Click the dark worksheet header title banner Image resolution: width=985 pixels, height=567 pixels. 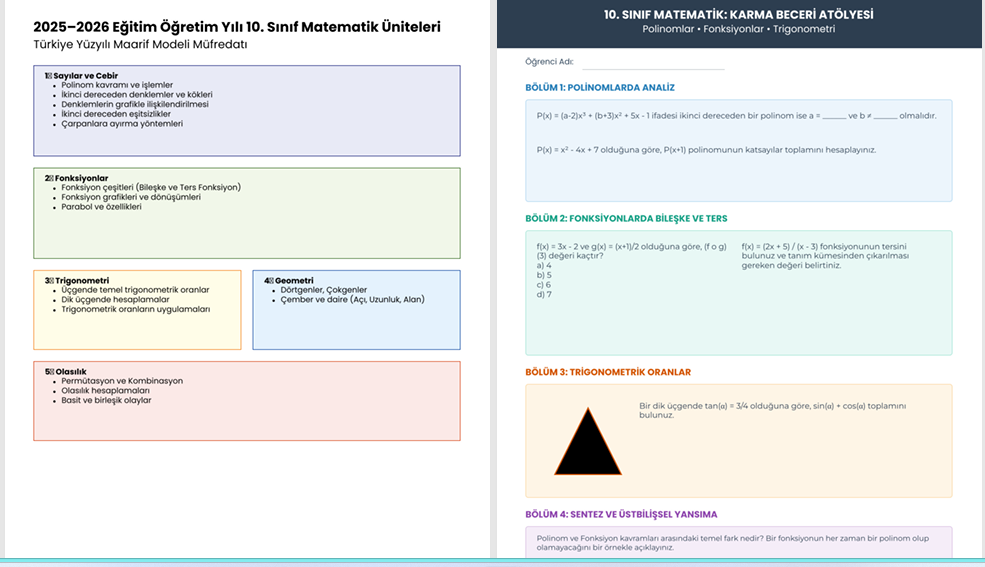coord(739,22)
